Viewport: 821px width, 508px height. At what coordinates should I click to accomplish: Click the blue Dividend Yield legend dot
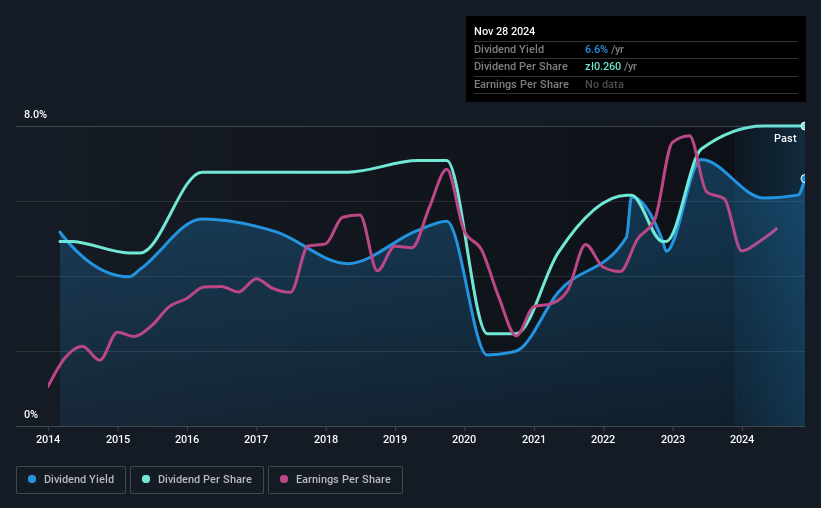[x=32, y=479]
